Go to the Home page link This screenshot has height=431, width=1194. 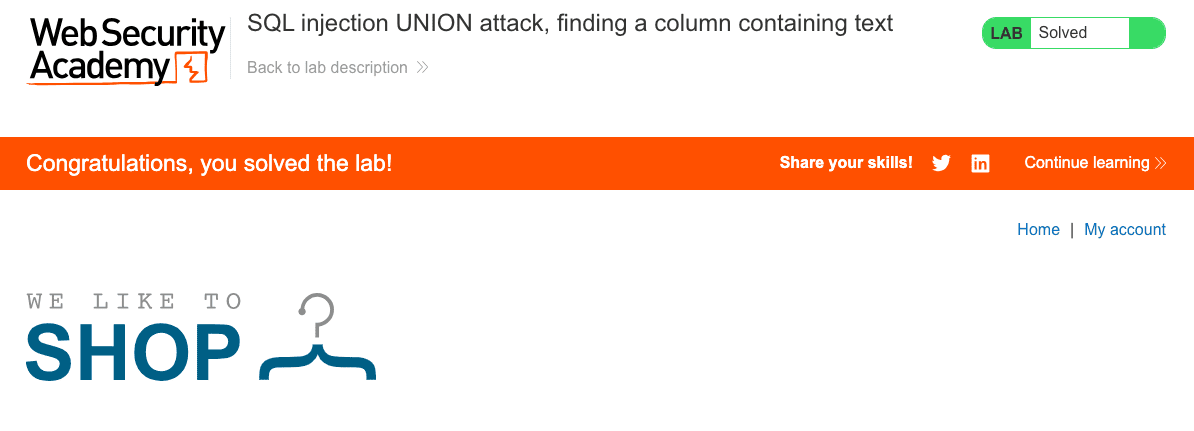[x=1038, y=230]
